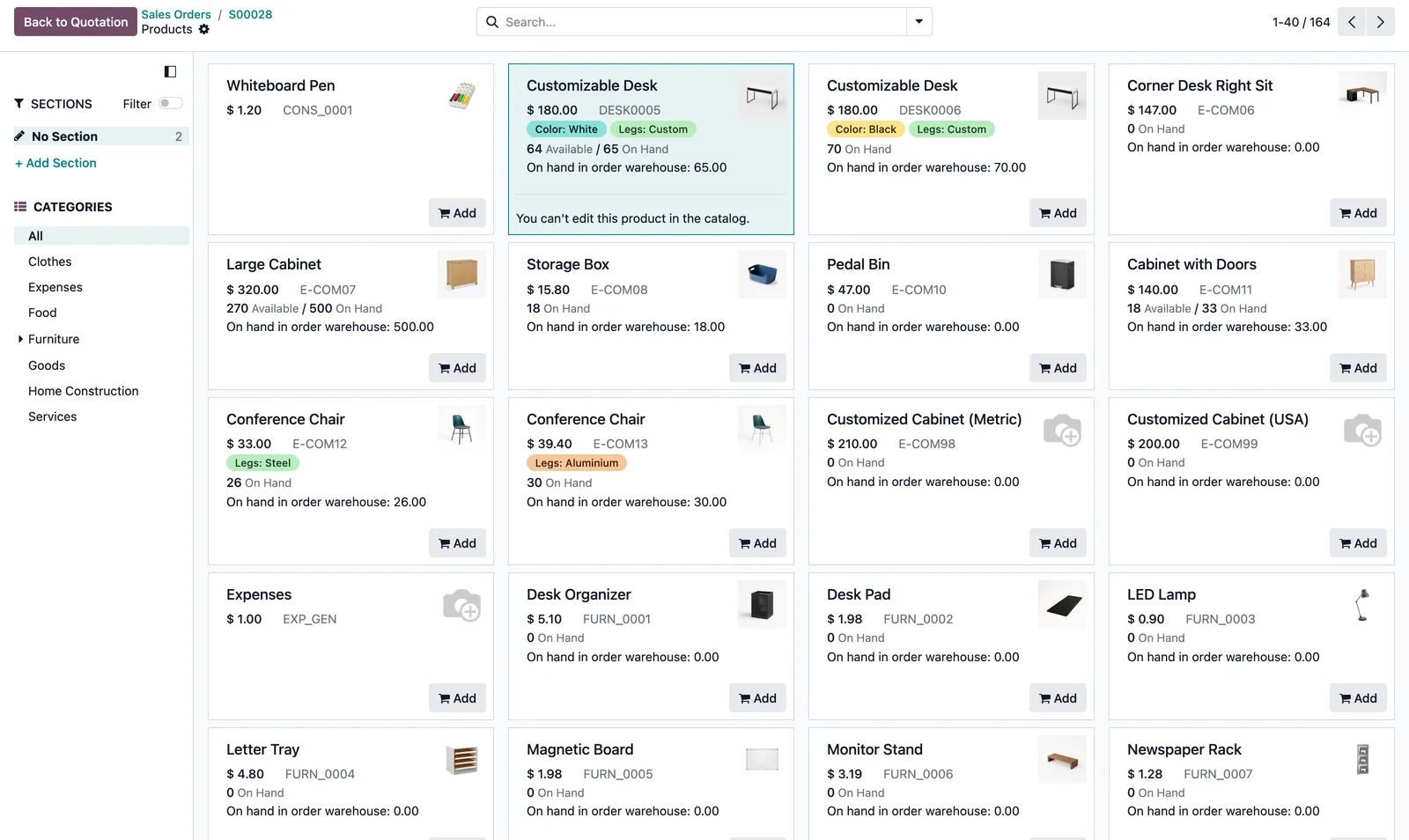Click the Color: White attribute tag
This screenshot has height=840, width=1409.
pos(566,129)
